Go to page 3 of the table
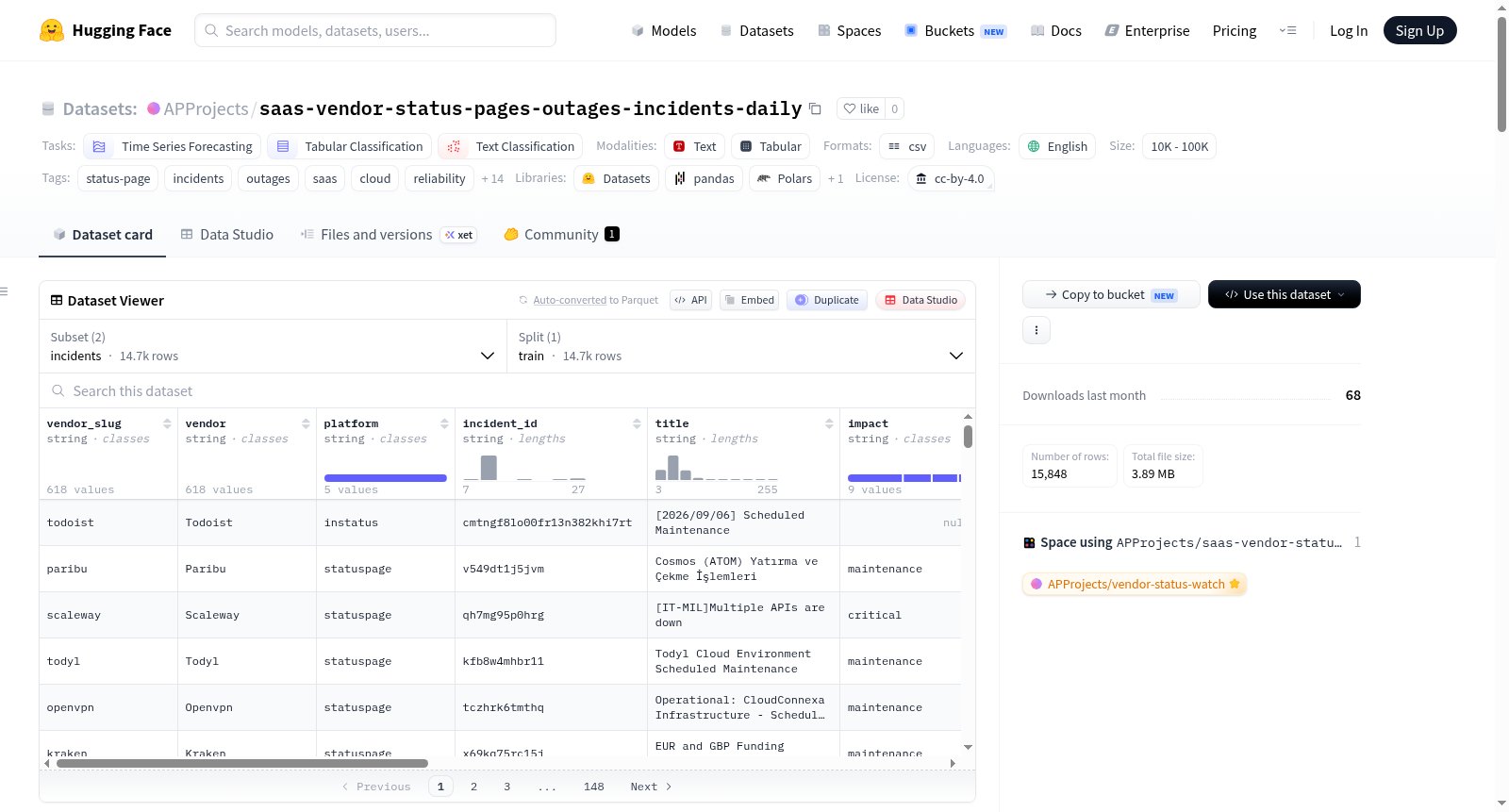Screen dimensions: 1509x812 [506, 787]
